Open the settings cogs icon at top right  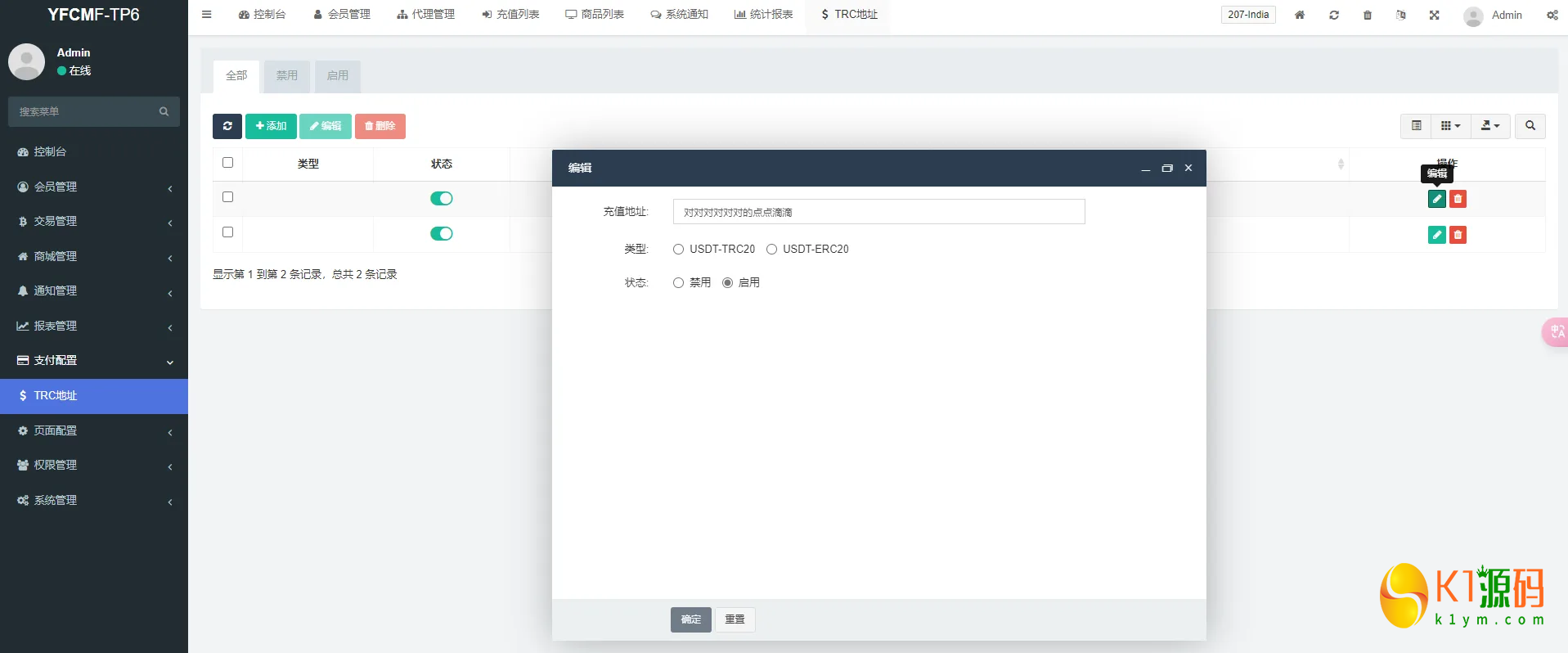point(1552,16)
